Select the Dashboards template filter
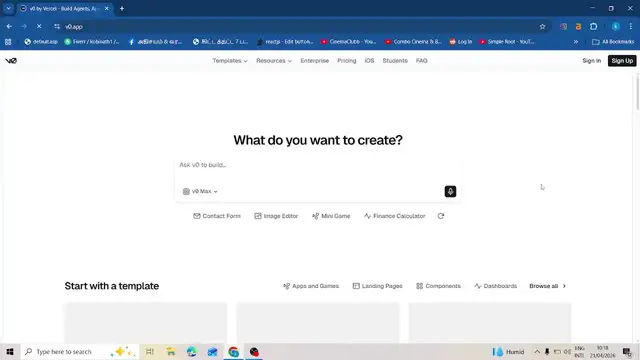640x360 pixels. (x=496, y=286)
